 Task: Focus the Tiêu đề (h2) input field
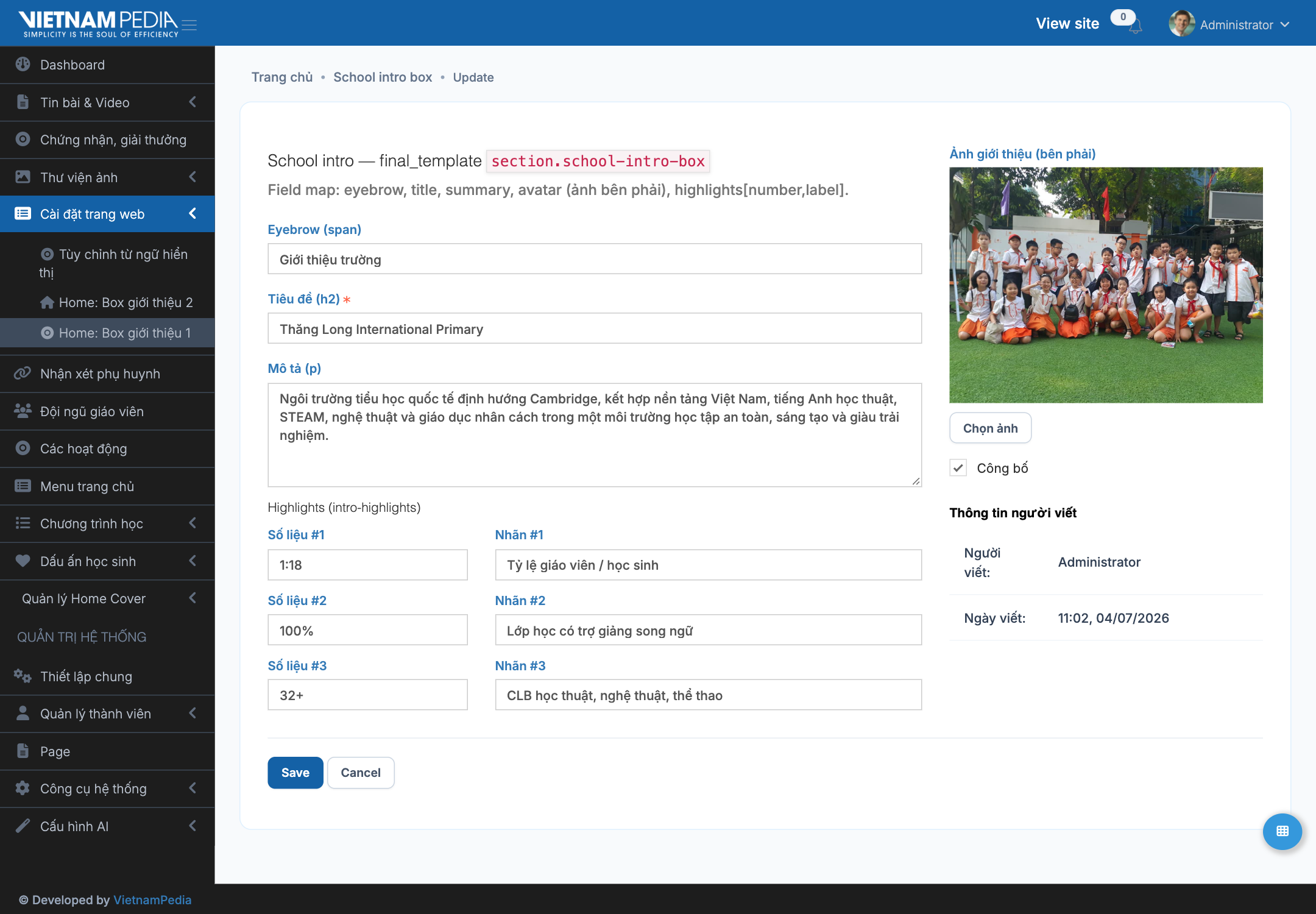pyautogui.click(x=595, y=329)
